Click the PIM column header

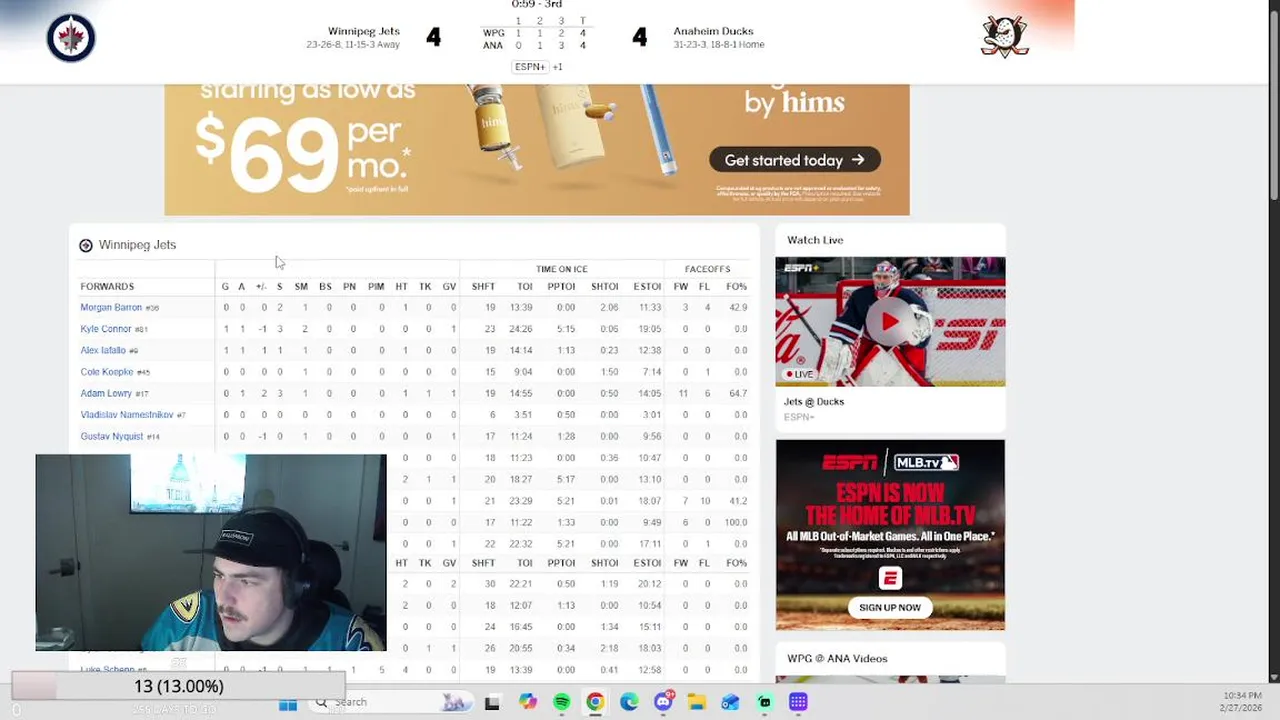pyautogui.click(x=376, y=287)
